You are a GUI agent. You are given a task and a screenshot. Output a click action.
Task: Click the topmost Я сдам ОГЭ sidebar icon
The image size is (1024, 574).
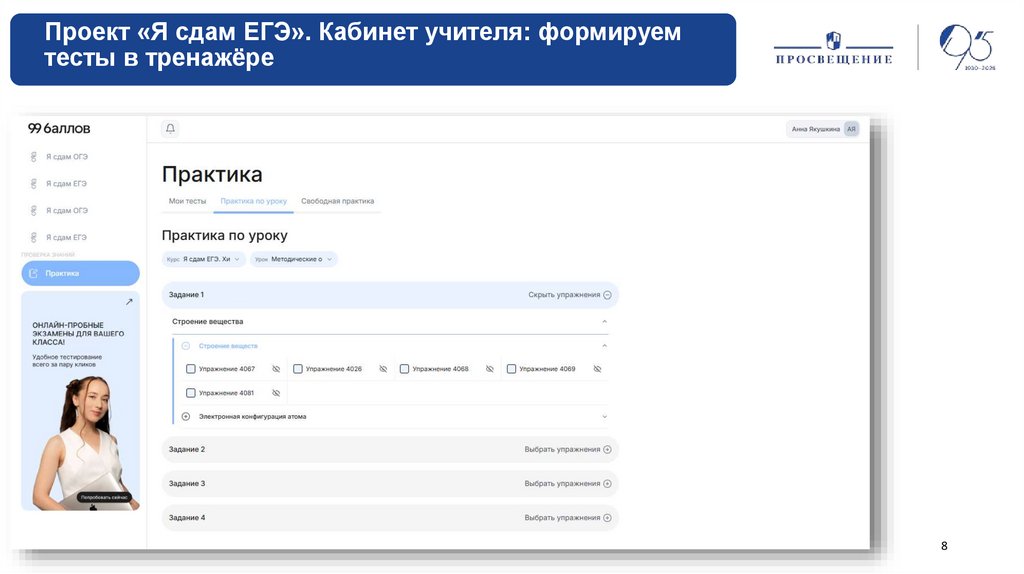33,157
